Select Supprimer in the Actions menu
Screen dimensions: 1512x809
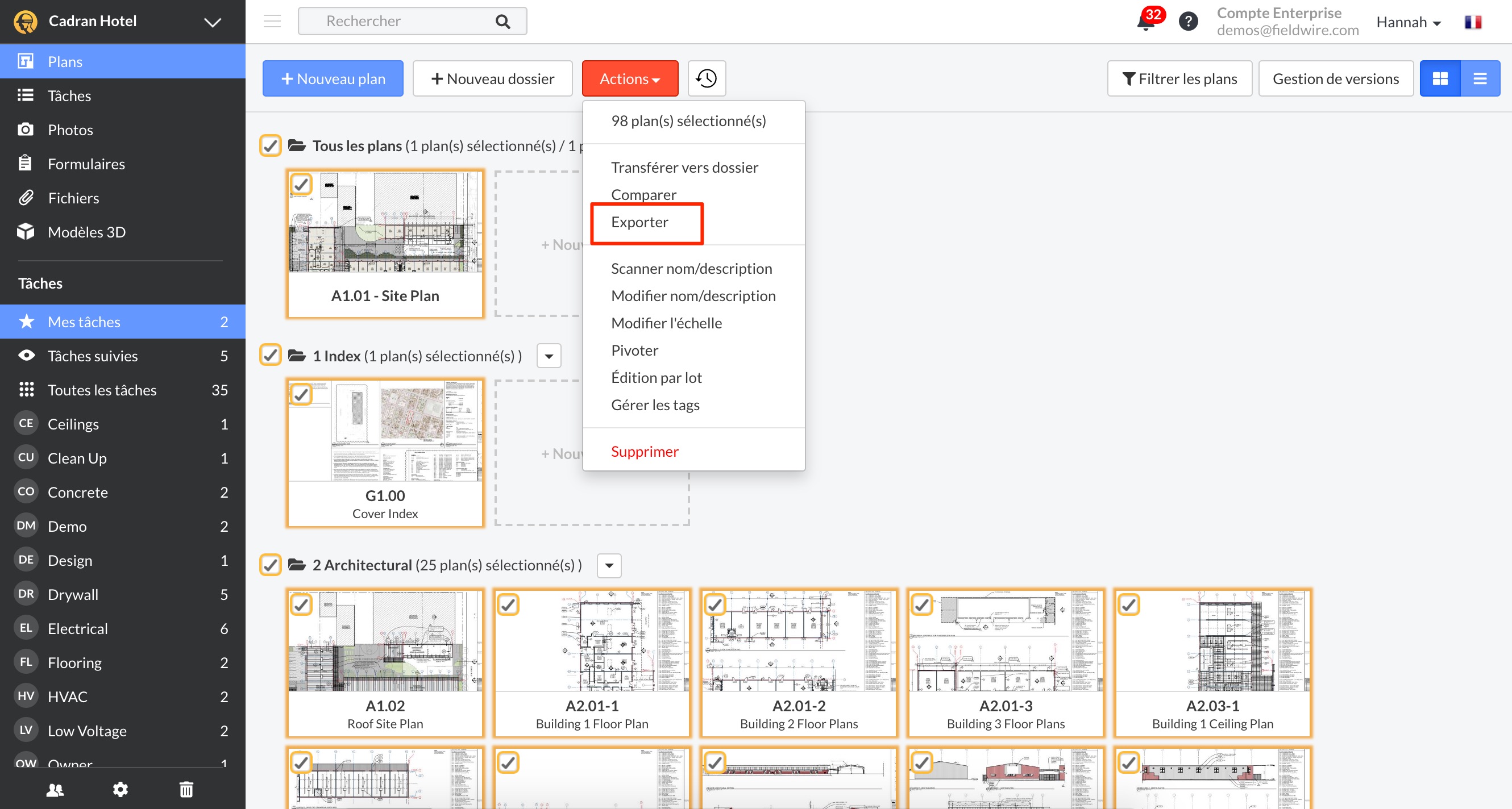click(x=645, y=451)
